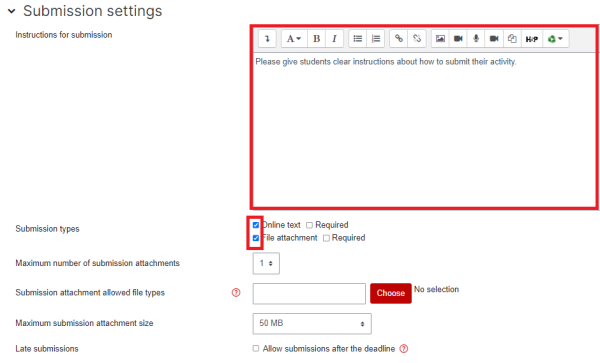The width and height of the screenshot is (600, 363).
Task: Click the red Choose button
Action: click(x=391, y=293)
